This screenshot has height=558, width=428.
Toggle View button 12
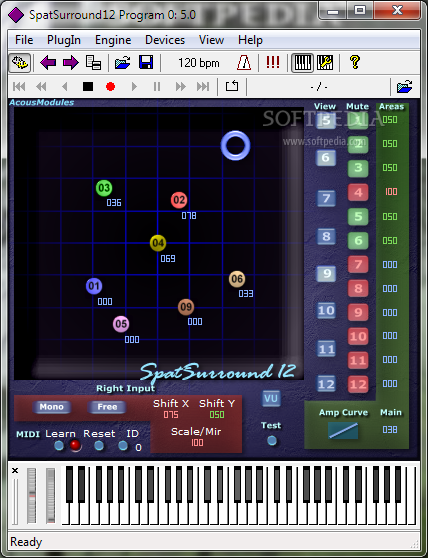coord(326,384)
